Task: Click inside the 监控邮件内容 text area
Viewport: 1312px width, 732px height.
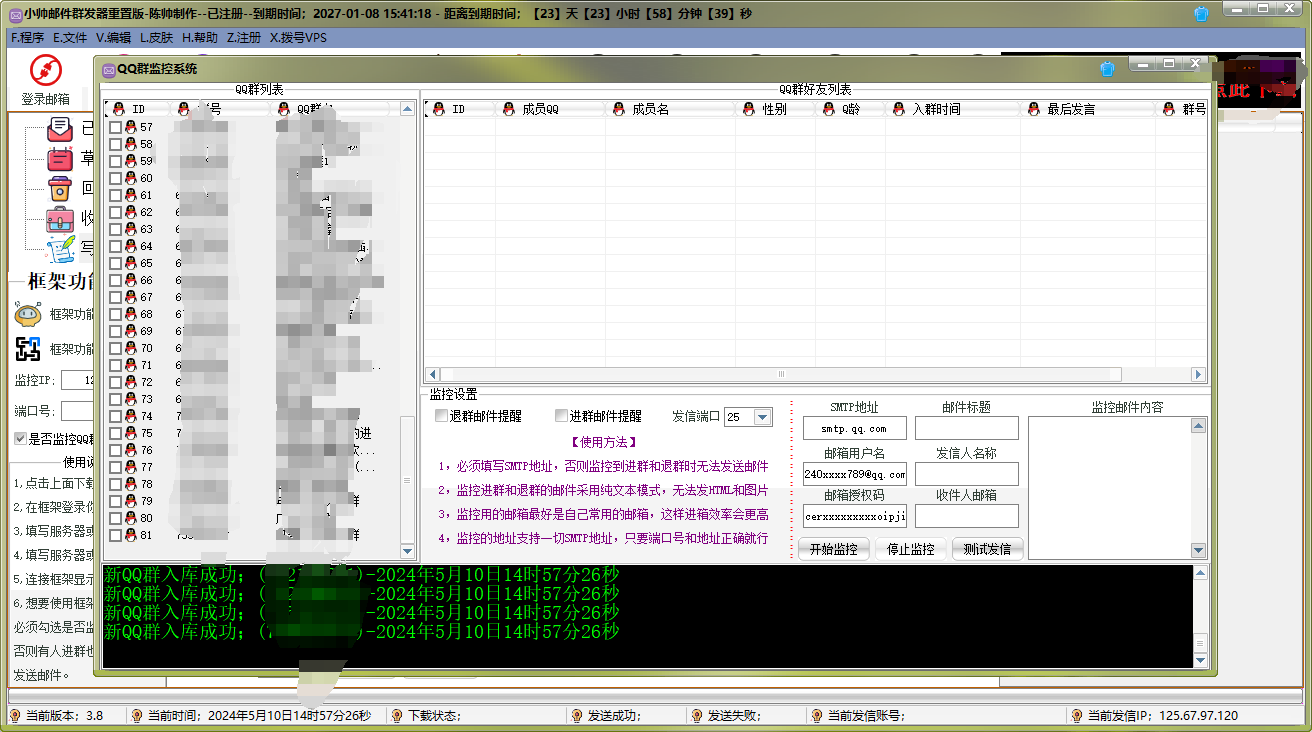Action: [1110, 488]
